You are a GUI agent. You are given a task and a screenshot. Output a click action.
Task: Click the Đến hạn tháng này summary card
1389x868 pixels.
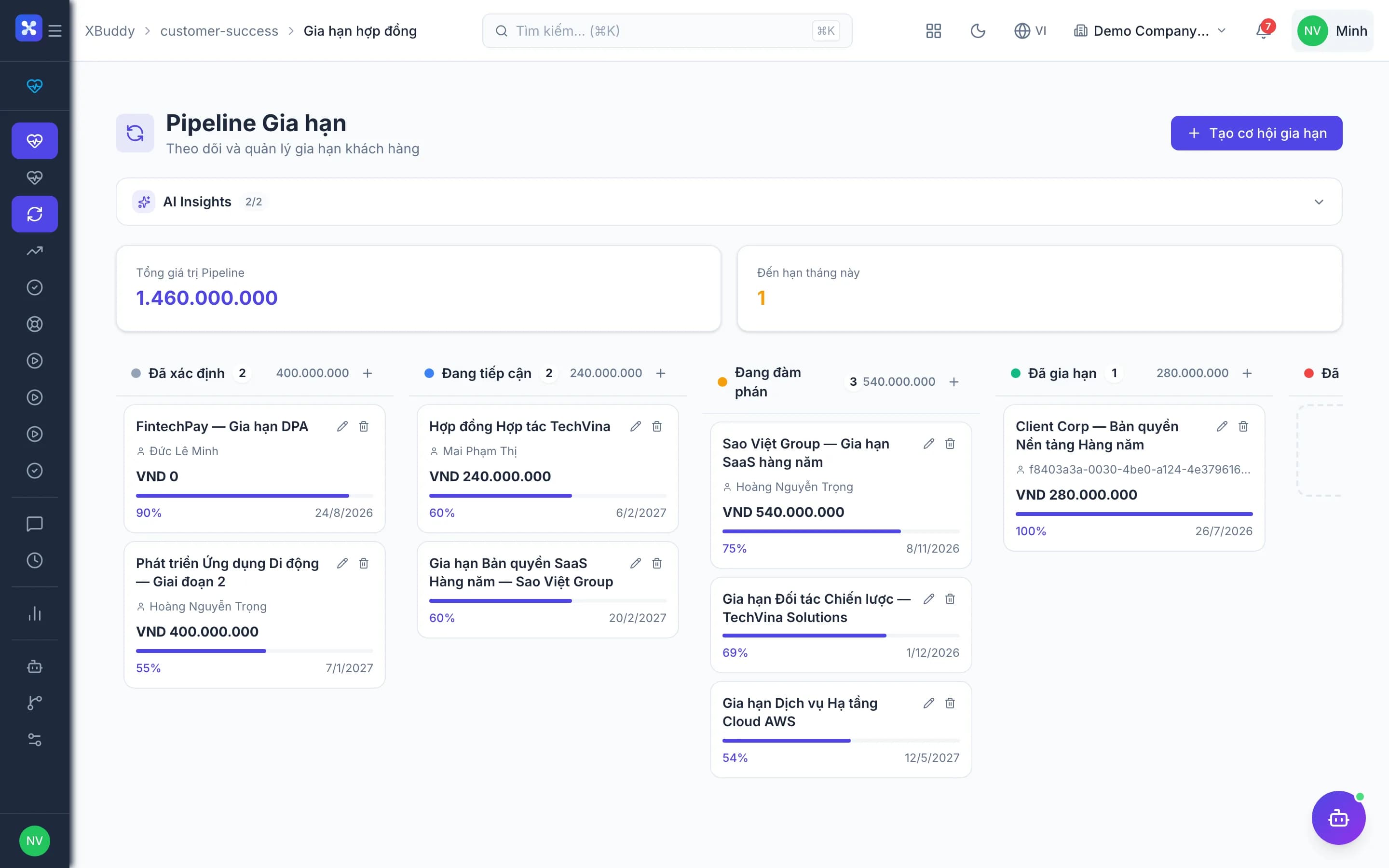tap(1039, 288)
